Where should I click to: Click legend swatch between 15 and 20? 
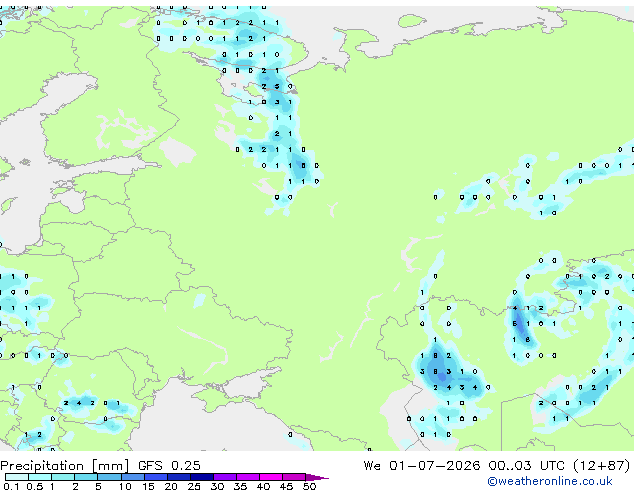[x=155, y=477]
